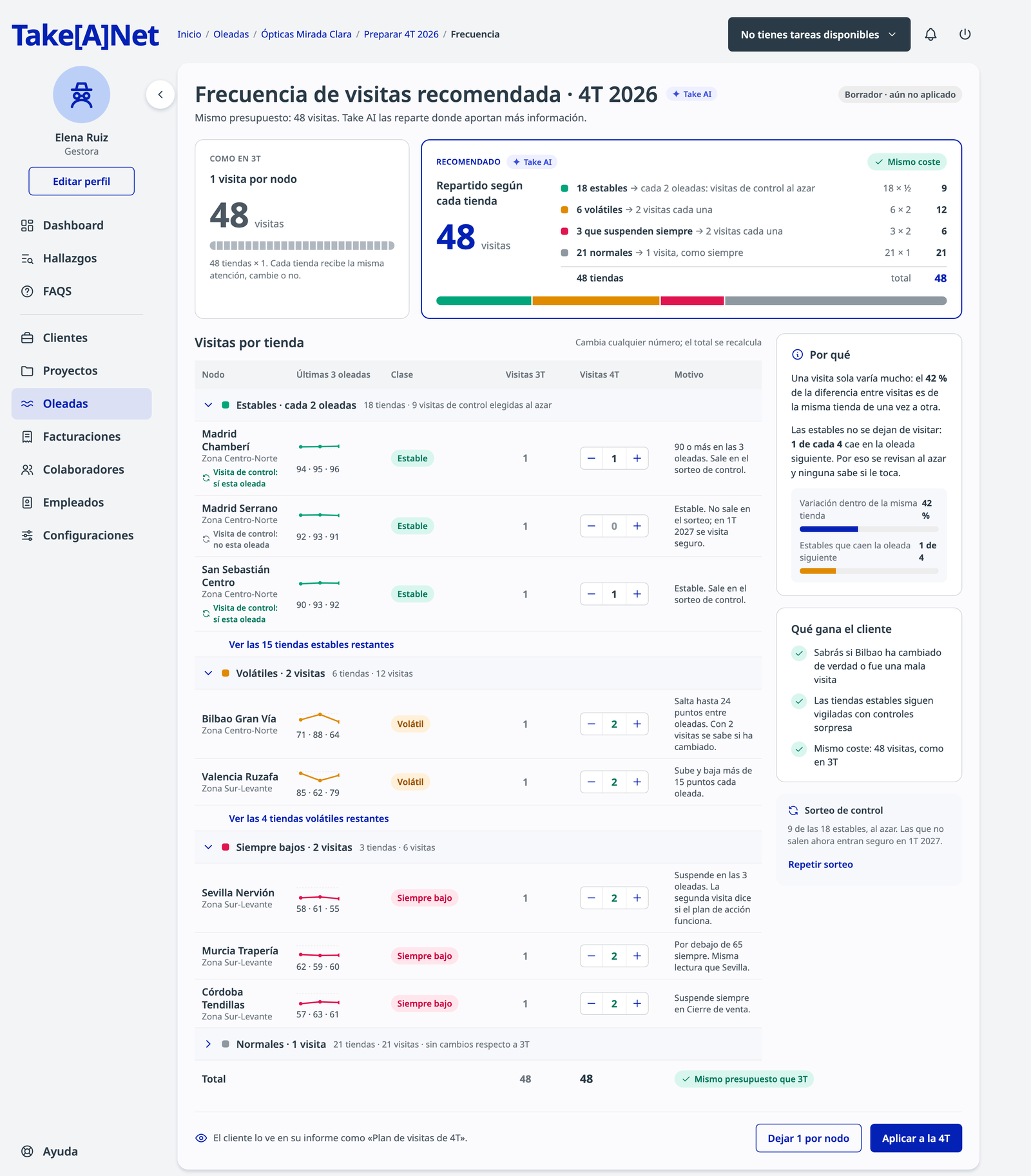Open the No tienes tareas disponibles dropdown

(819, 34)
